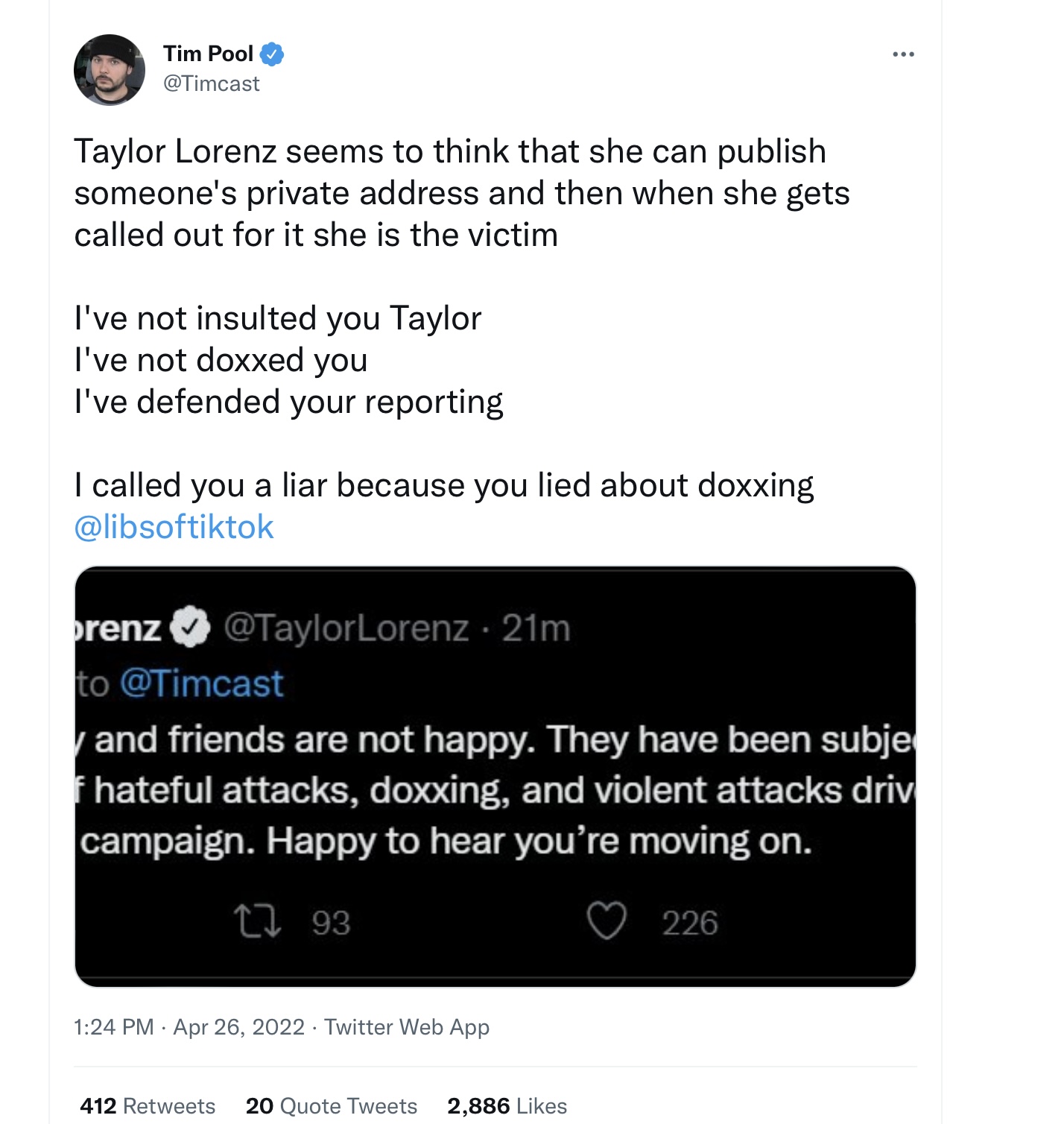Click the @Timcast mention in embedded reply
This screenshot has width=1064, height=1124.
[202, 683]
